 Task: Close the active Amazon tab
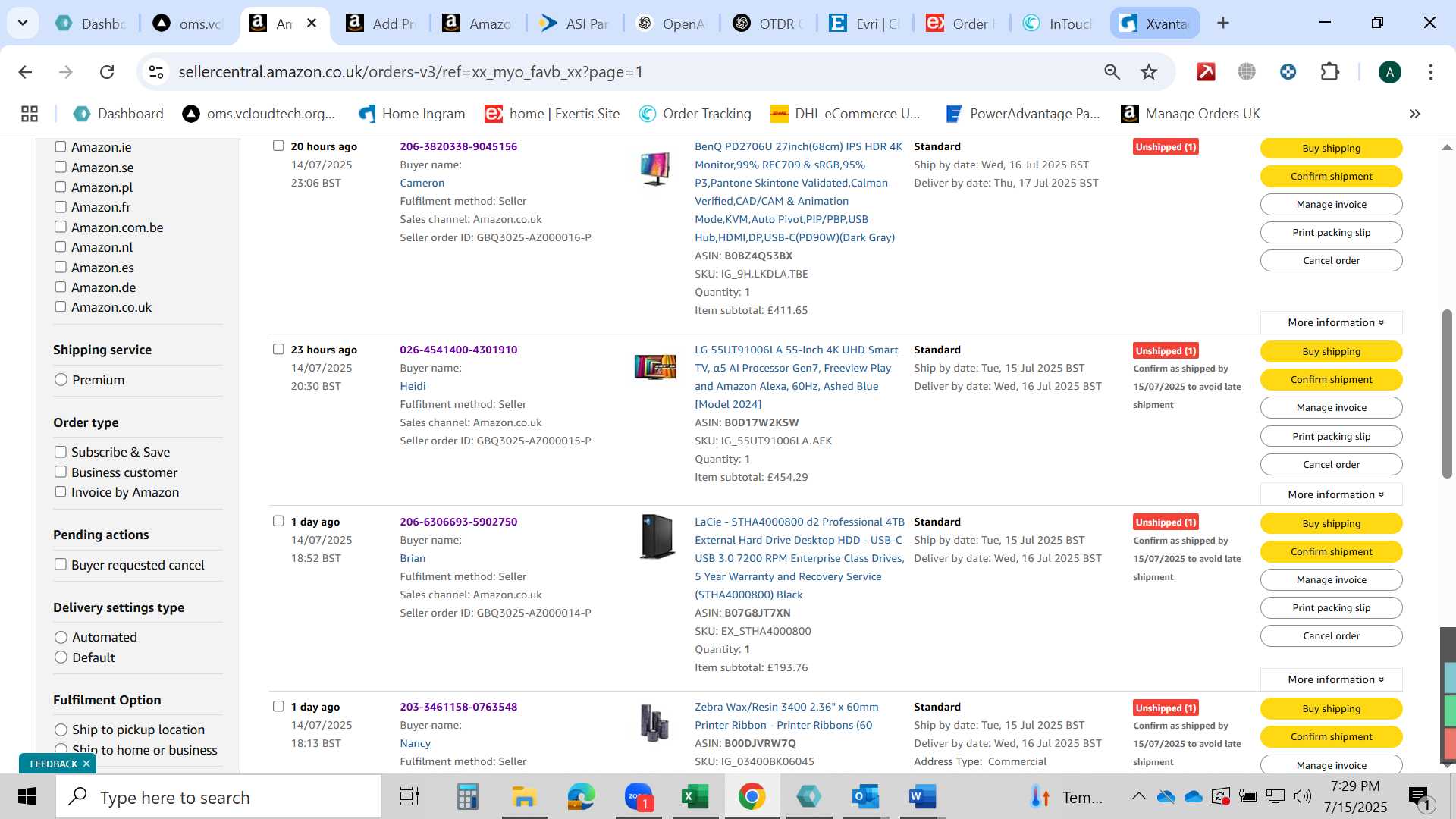(312, 24)
